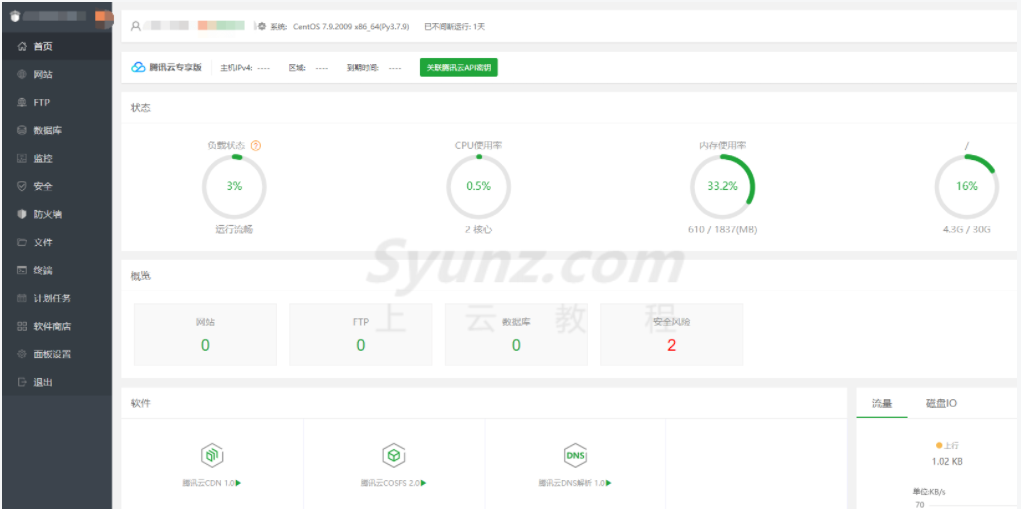Select the 退出 logout sidebar item

pos(56,382)
